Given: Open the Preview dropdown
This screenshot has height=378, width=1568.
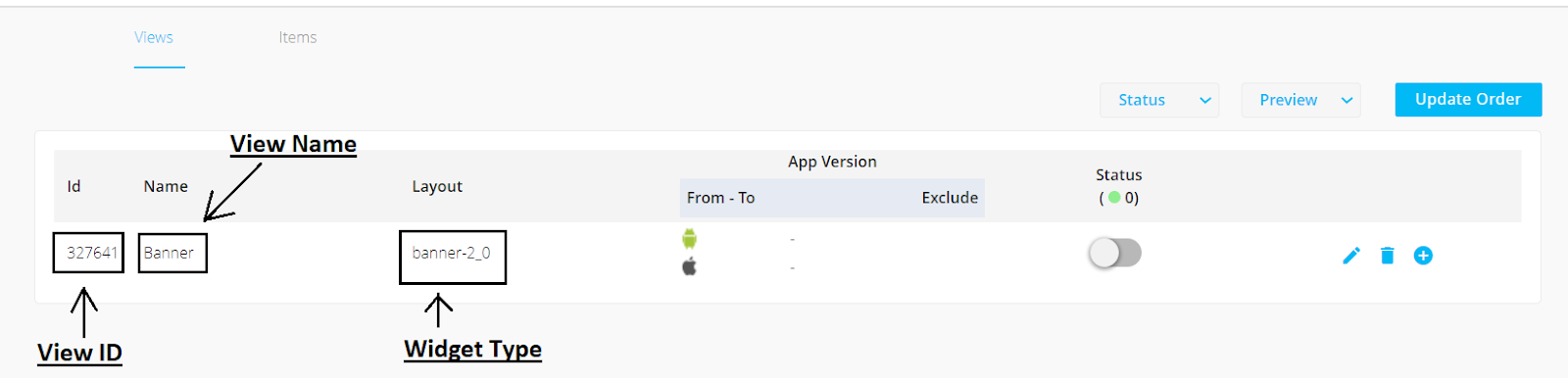Looking at the screenshot, I should point(1300,100).
